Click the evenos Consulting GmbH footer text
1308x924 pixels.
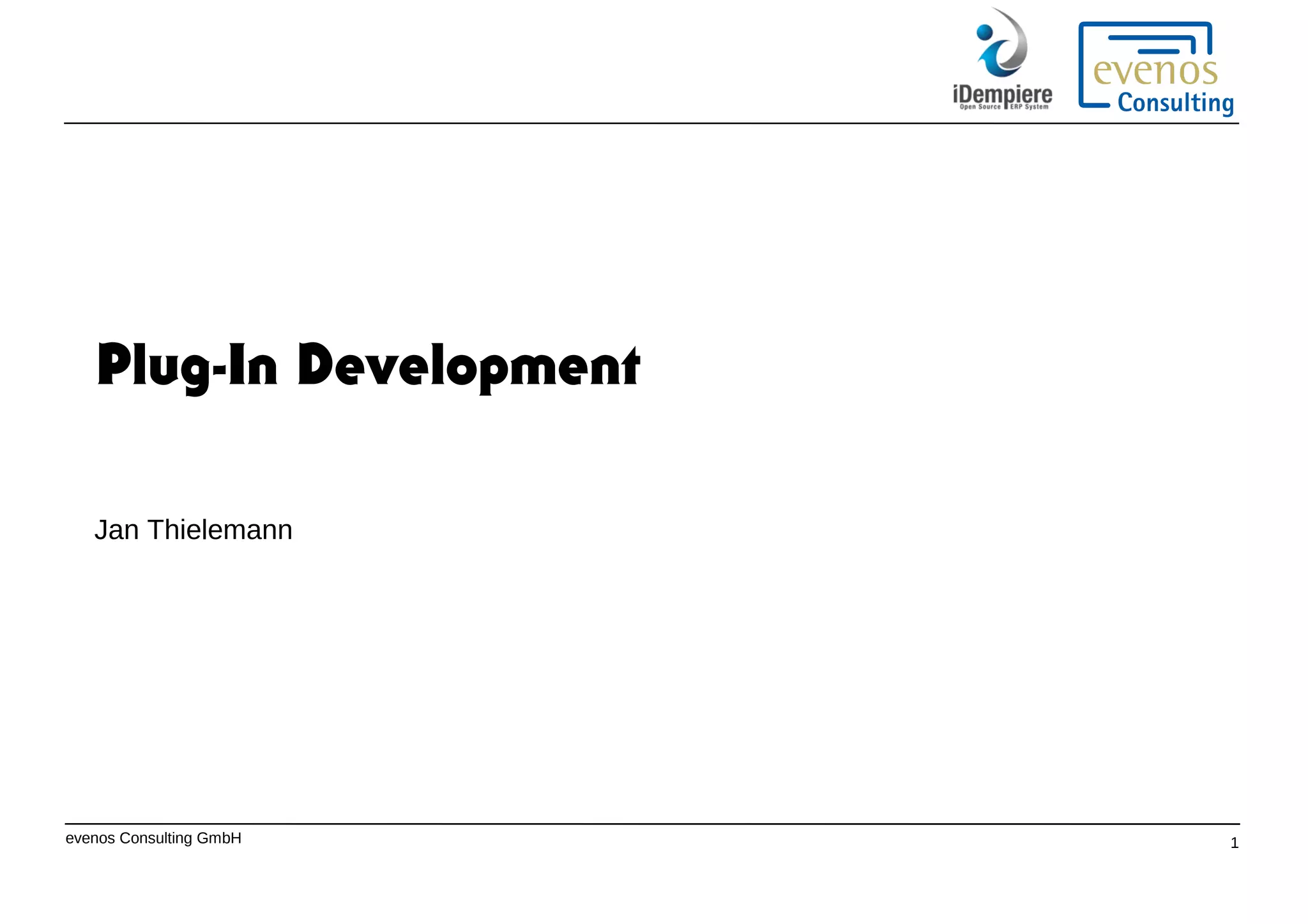153,838
